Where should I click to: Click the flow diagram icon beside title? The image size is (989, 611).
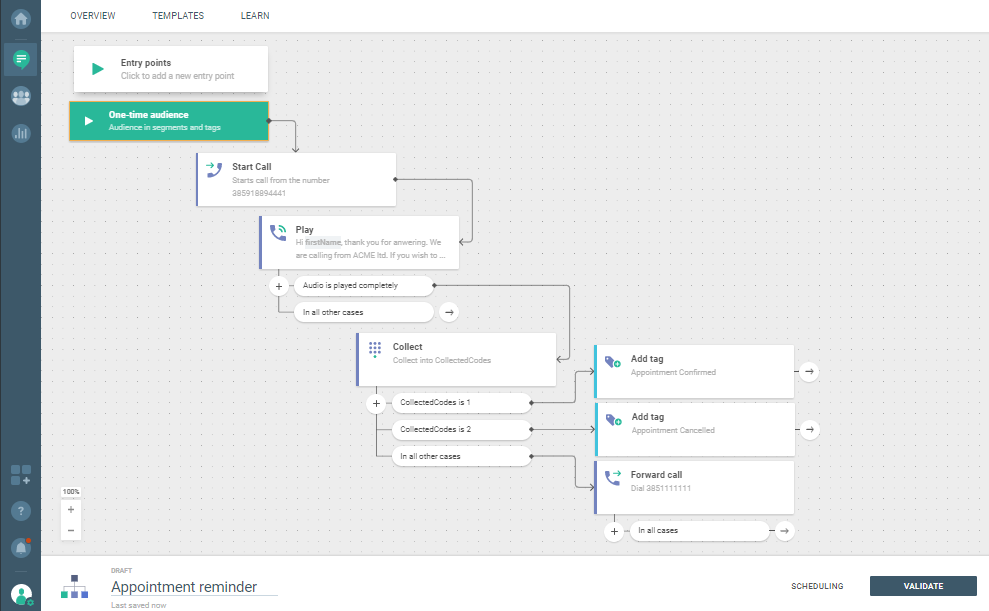click(75, 586)
